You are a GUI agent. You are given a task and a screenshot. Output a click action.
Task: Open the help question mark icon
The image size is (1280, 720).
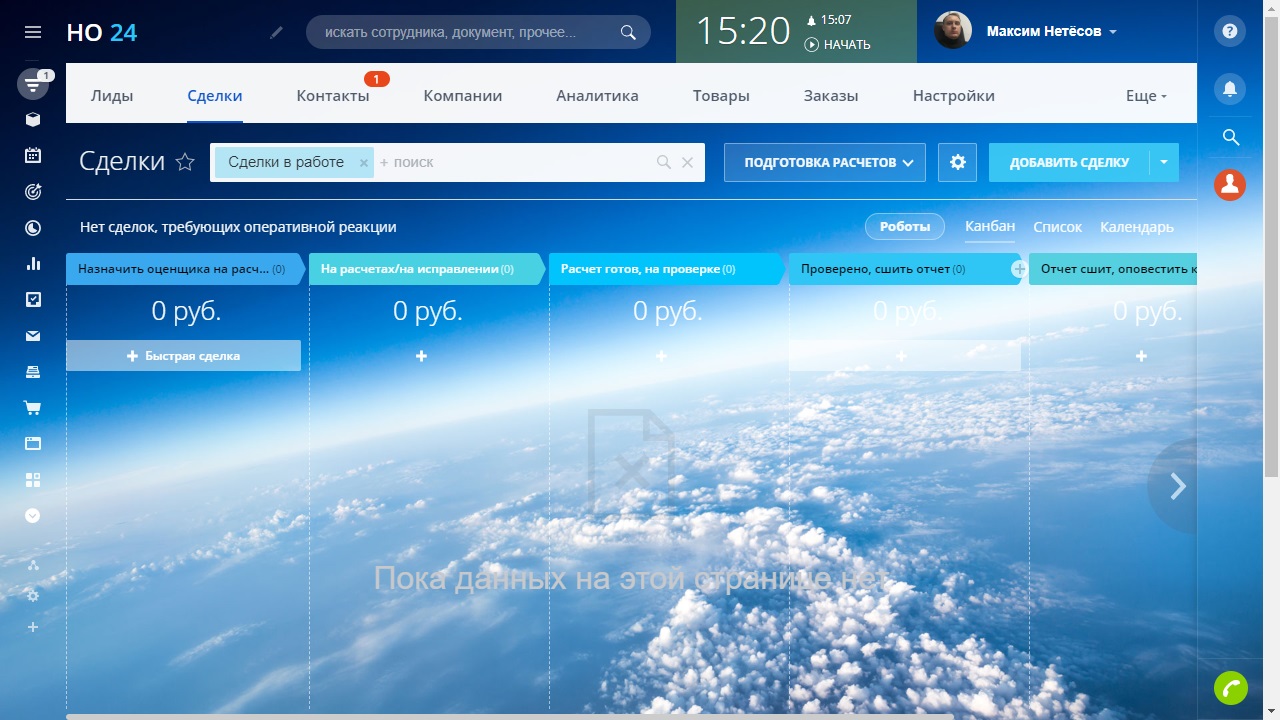pyautogui.click(x=1230, y=32)
